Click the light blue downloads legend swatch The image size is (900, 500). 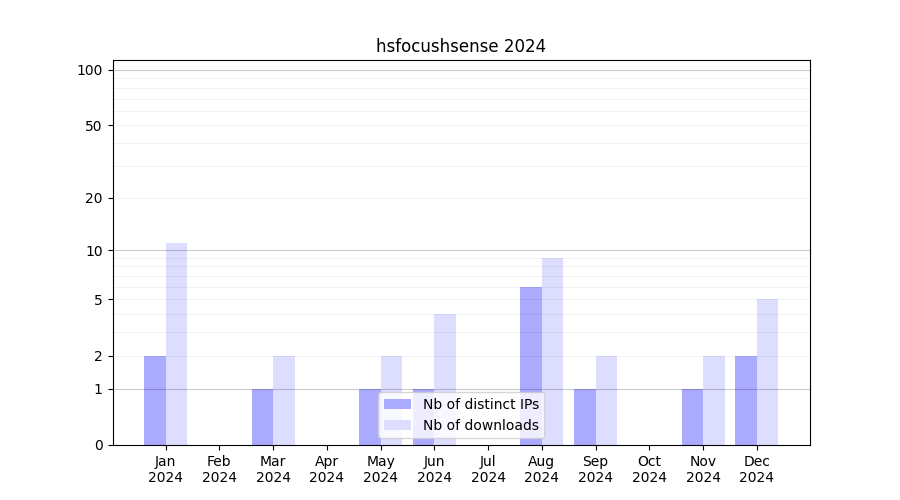tap(397, 425)
